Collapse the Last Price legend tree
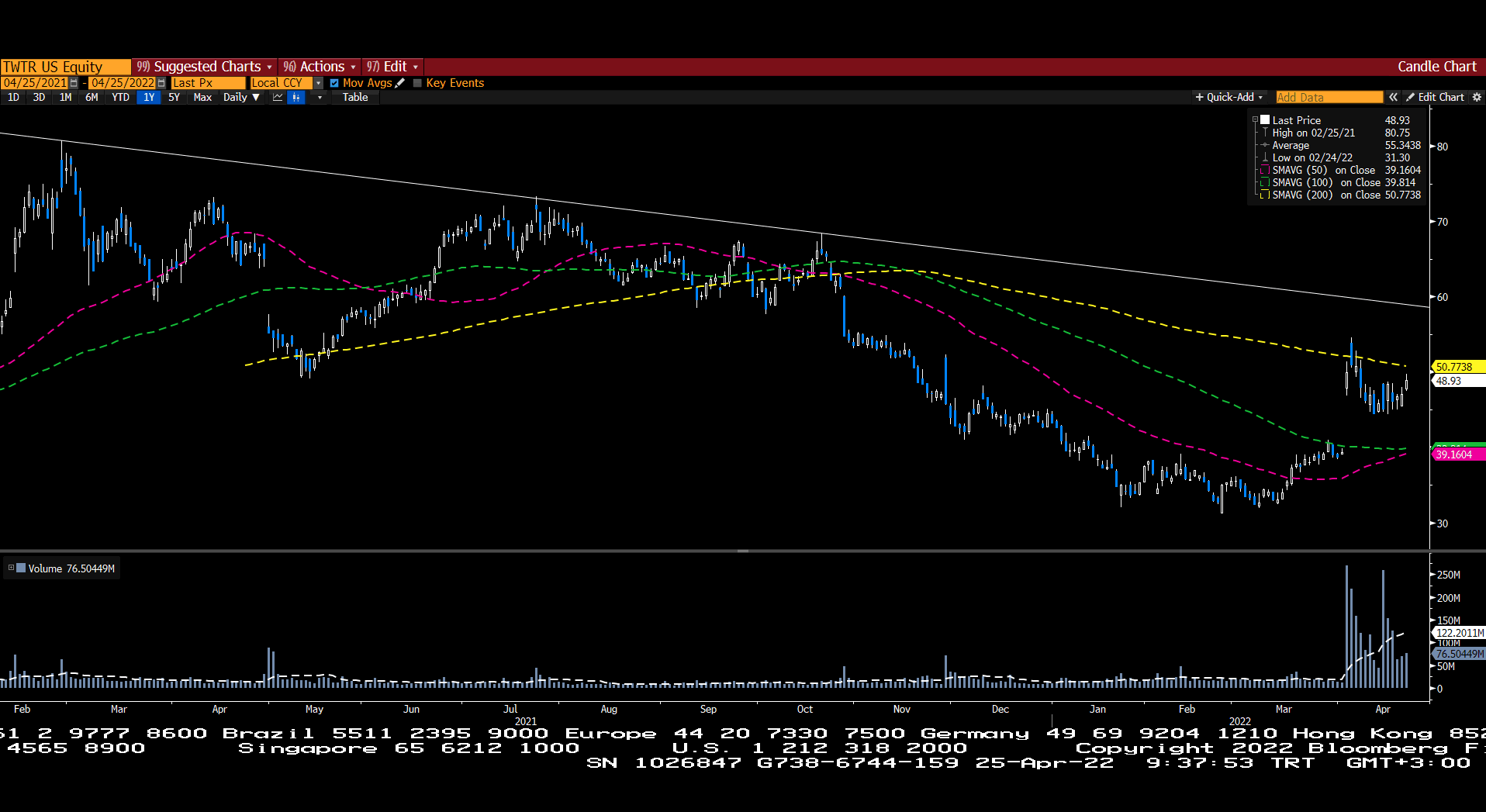The height and width of the screenshot is (812, 1486). 1255,120
